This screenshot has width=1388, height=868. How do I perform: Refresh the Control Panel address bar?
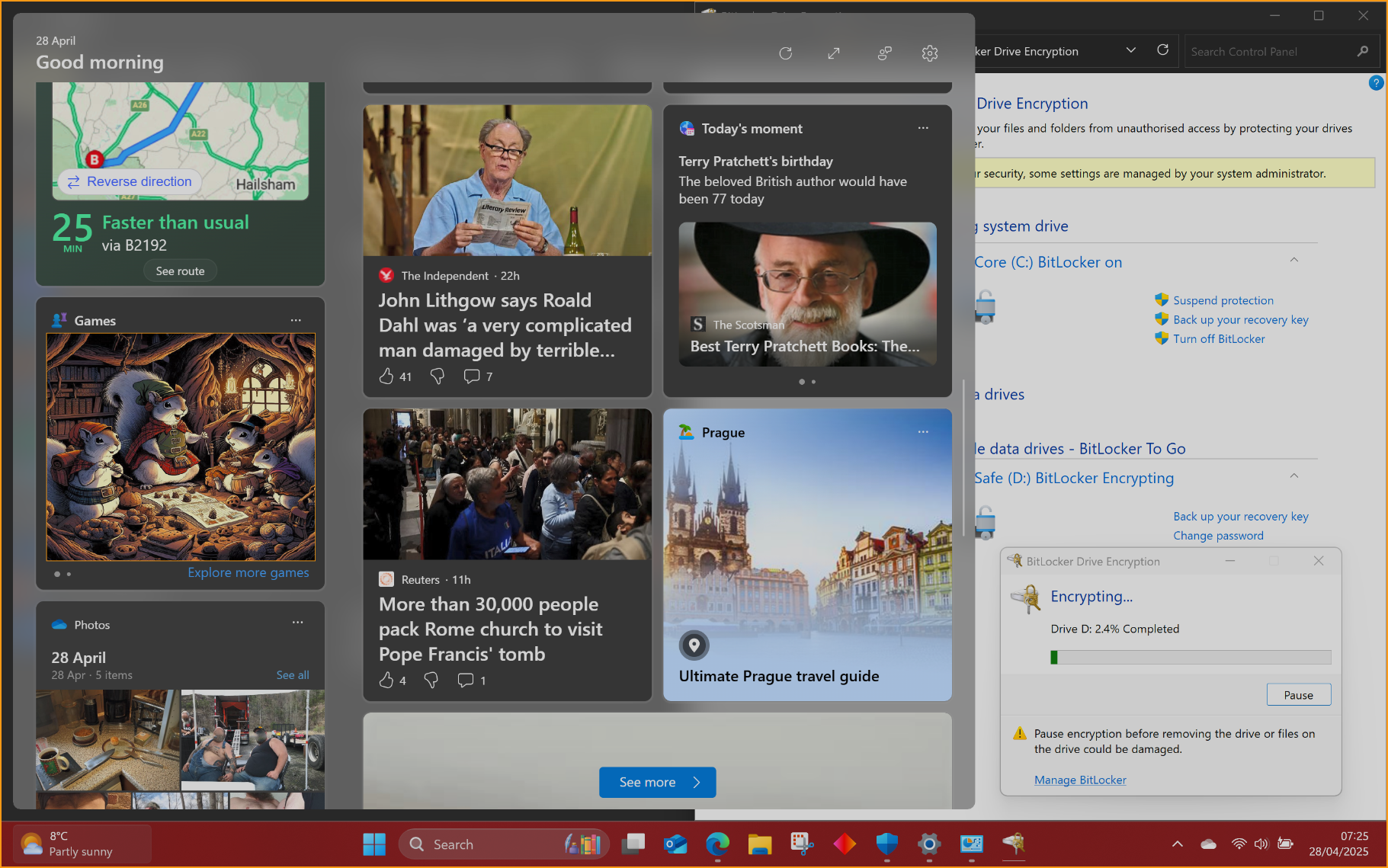point(1162,50)
